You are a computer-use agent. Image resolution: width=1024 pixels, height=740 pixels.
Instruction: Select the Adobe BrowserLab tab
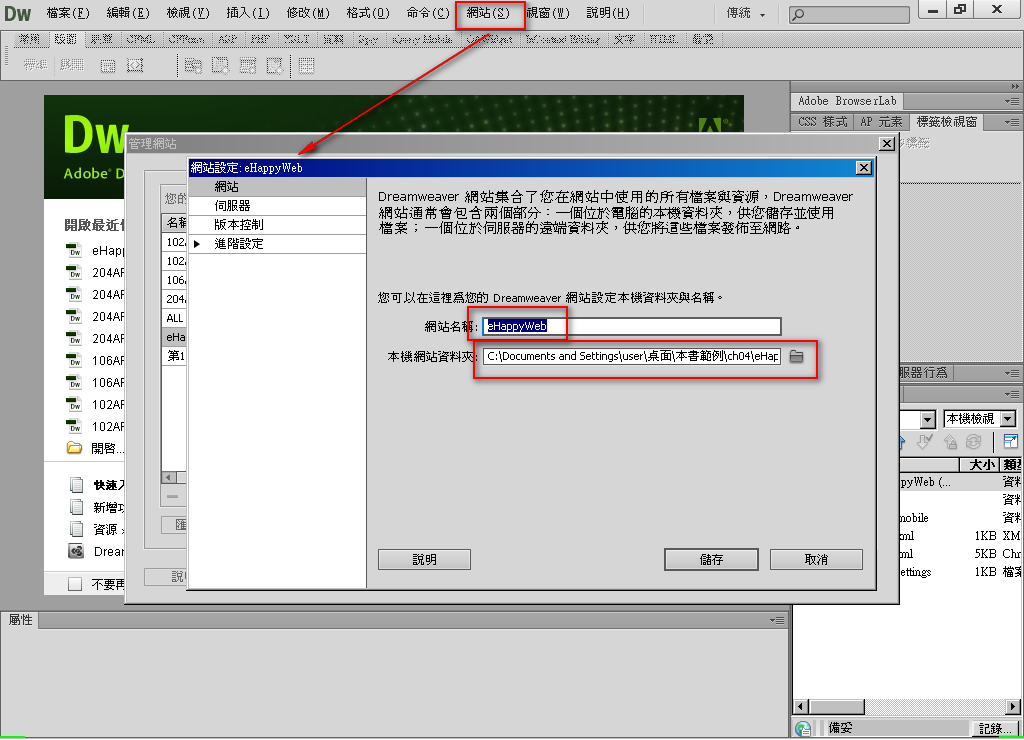click(x=847, y=101)
